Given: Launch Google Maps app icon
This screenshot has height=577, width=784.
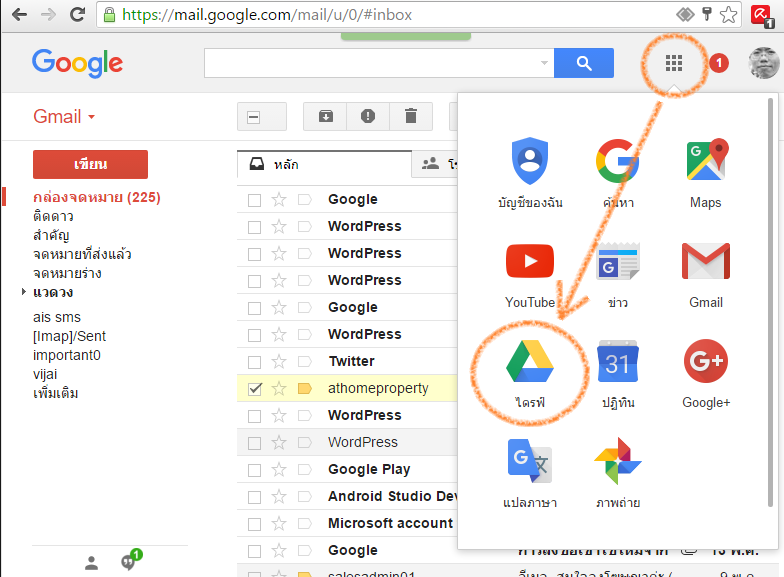Looking at the screenshot, I should pos(705,162).
